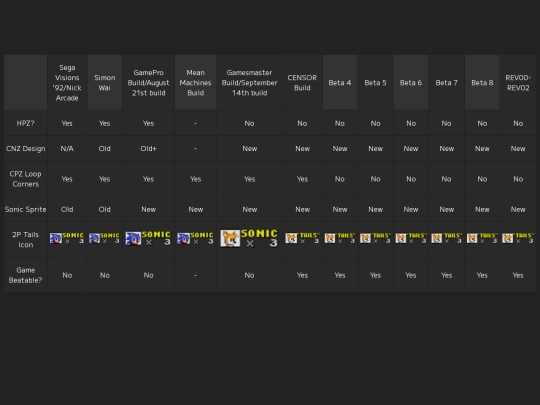Click HPZ 'No' cell under Beta 8
Viewport: 540px width, 405px height.
pos(482,123)
